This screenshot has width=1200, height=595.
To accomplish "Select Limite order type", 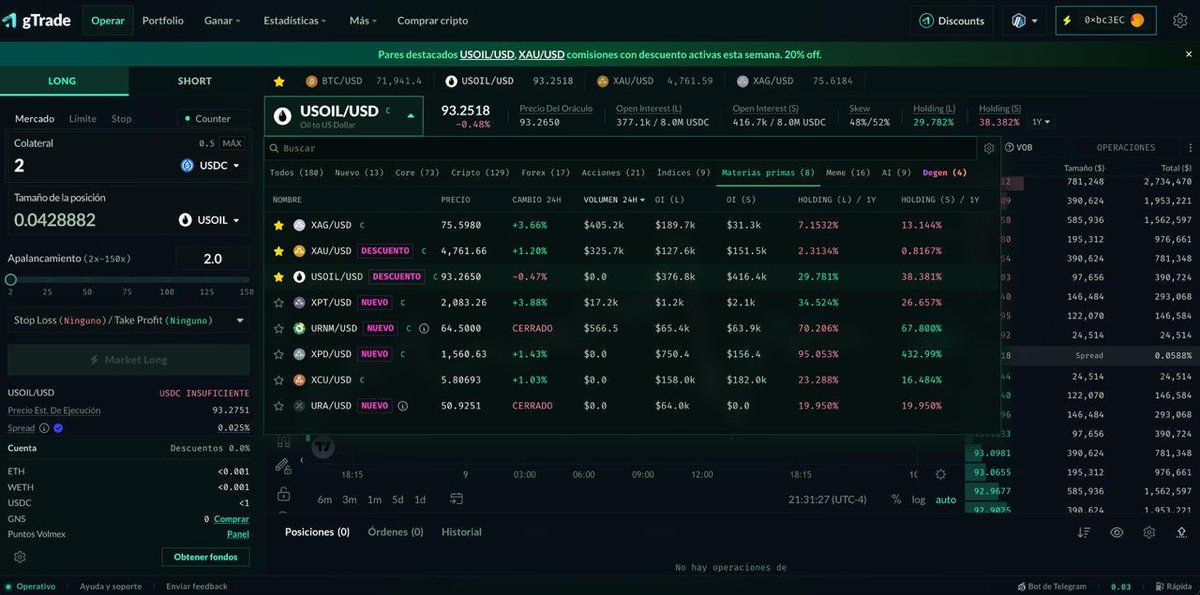I will pyautogui.click(x=83, y=118).
